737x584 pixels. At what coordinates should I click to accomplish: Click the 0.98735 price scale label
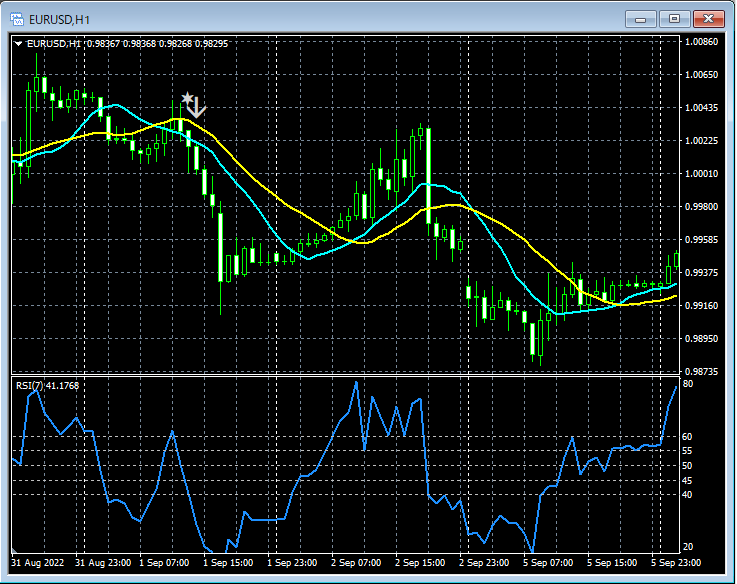[x=701, y=371]
